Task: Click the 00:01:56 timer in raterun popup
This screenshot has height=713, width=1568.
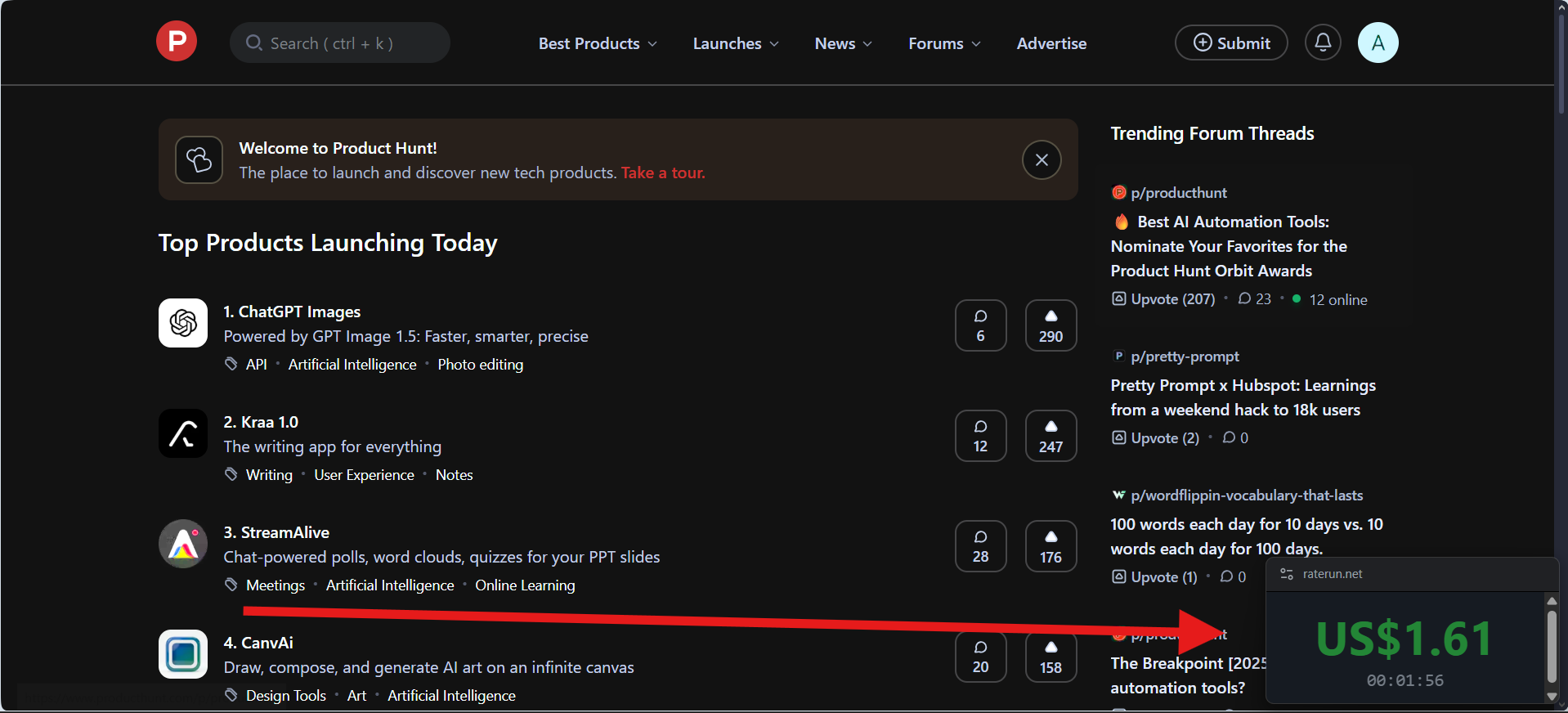Action: coord(1404,680)
